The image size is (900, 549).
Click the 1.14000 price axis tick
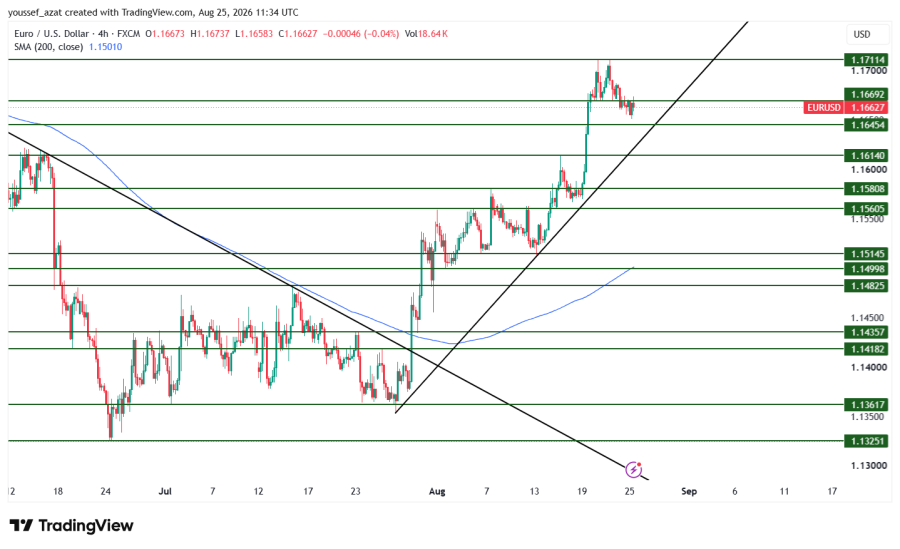coord(868,367)
